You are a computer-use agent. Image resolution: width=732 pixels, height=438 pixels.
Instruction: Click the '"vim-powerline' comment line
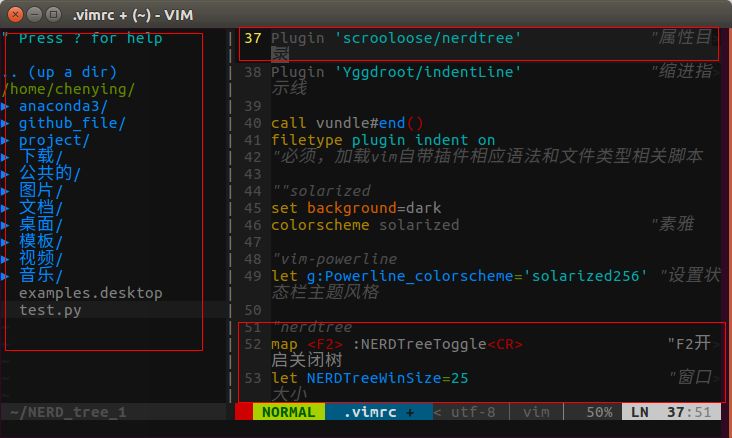coord(335,259)
